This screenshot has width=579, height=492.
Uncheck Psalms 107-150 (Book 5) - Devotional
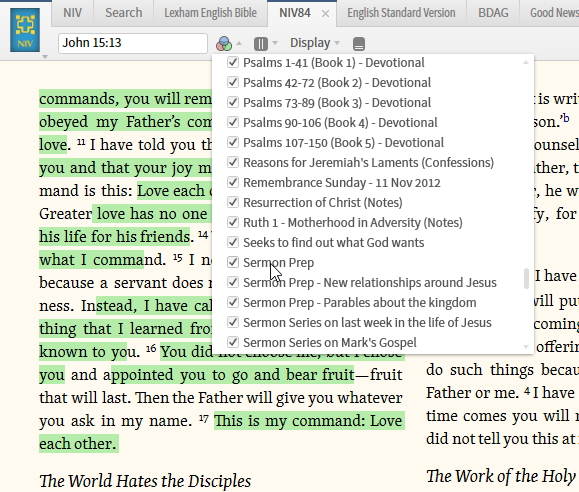[233, 142]
